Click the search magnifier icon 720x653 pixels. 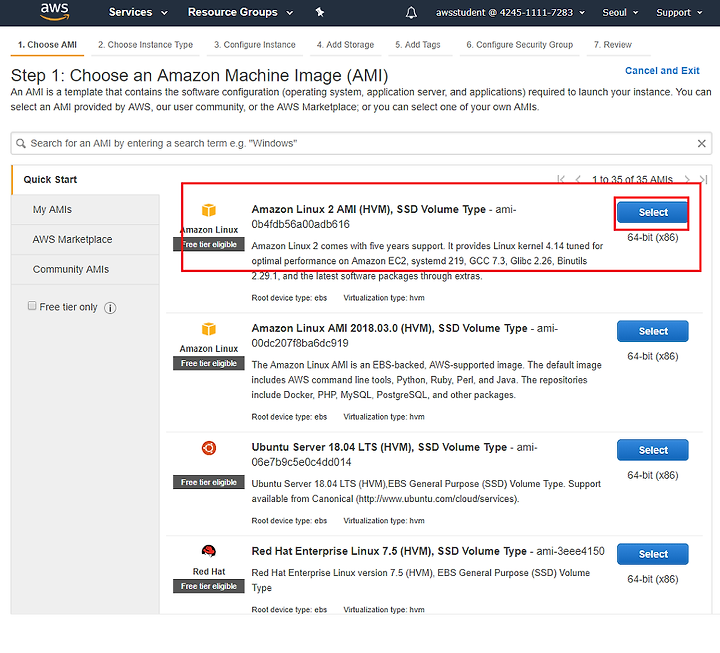[21, 143]
